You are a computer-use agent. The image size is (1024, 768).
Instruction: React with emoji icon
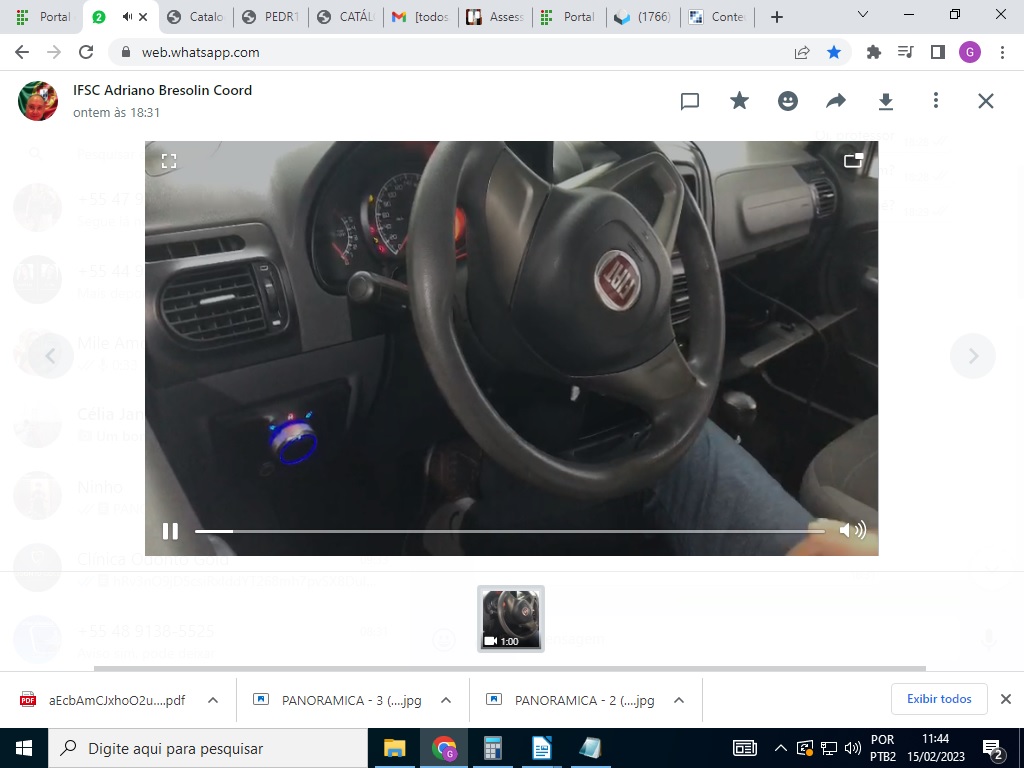pyautogui.click(x=788, y=101)
